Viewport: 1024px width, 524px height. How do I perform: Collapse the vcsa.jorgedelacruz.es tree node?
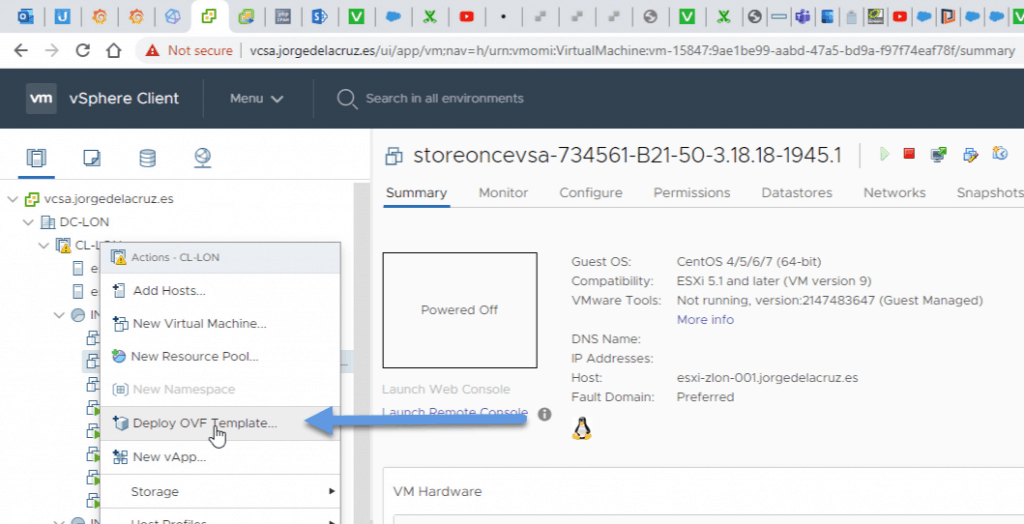12,199
